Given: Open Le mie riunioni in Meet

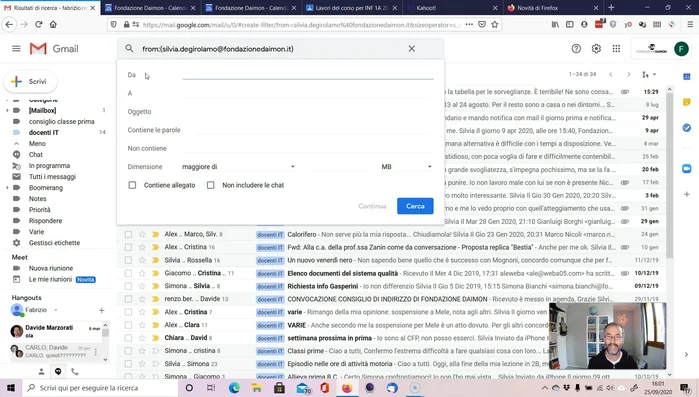Looking at the screenshot, I should point(50,279).
